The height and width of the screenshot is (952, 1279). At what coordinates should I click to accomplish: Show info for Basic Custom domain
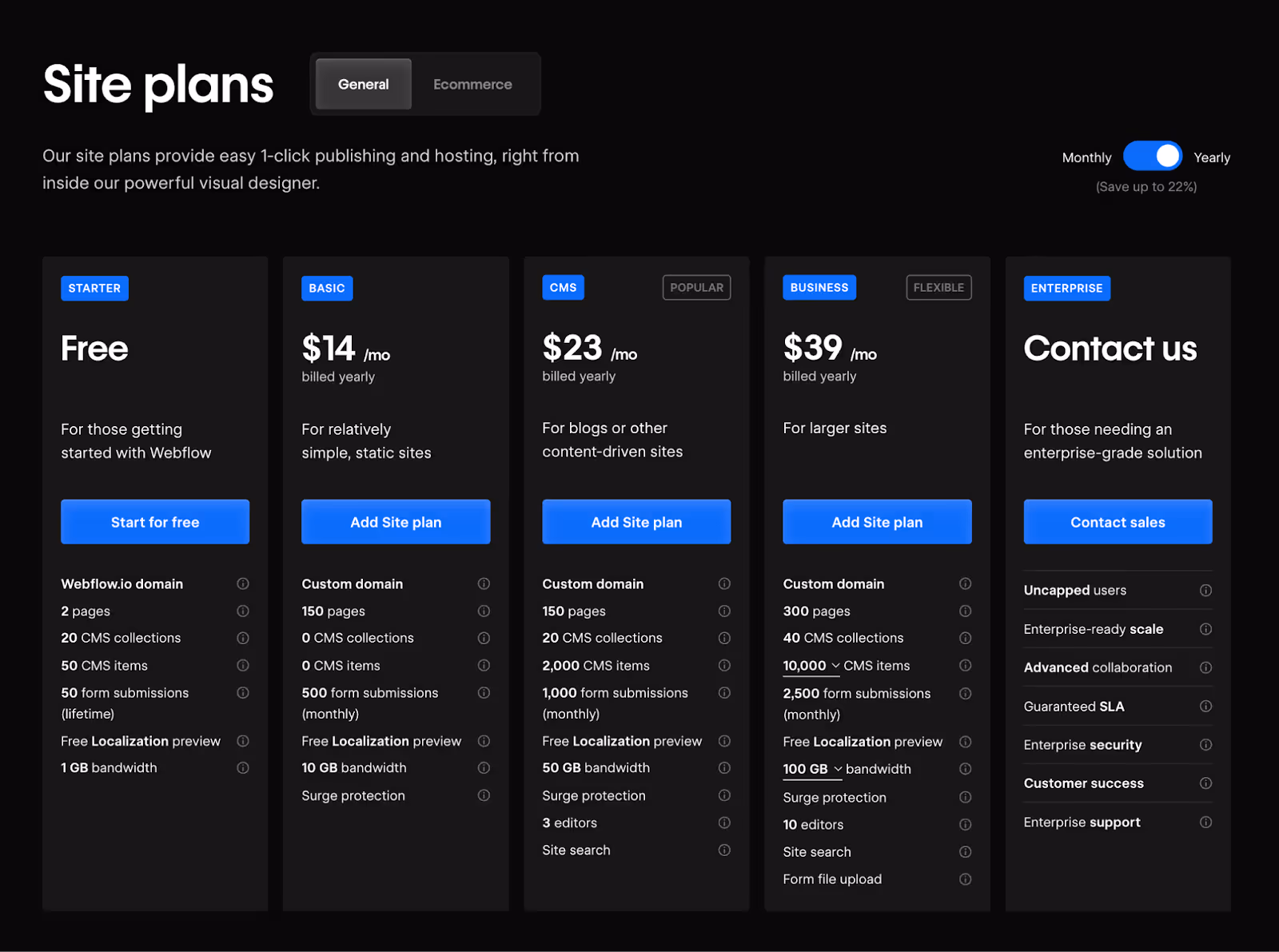click(x=484, y=584)
